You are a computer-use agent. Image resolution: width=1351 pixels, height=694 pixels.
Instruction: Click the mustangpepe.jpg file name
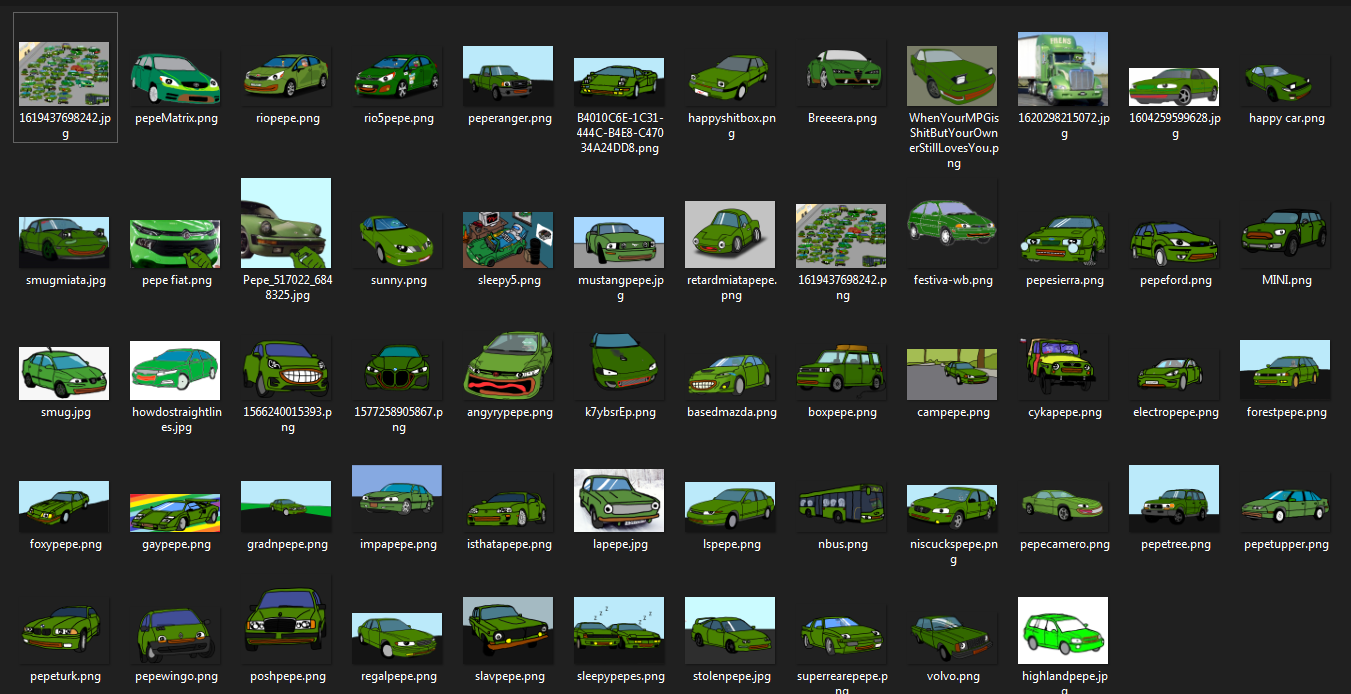click(x=619, y=288)
